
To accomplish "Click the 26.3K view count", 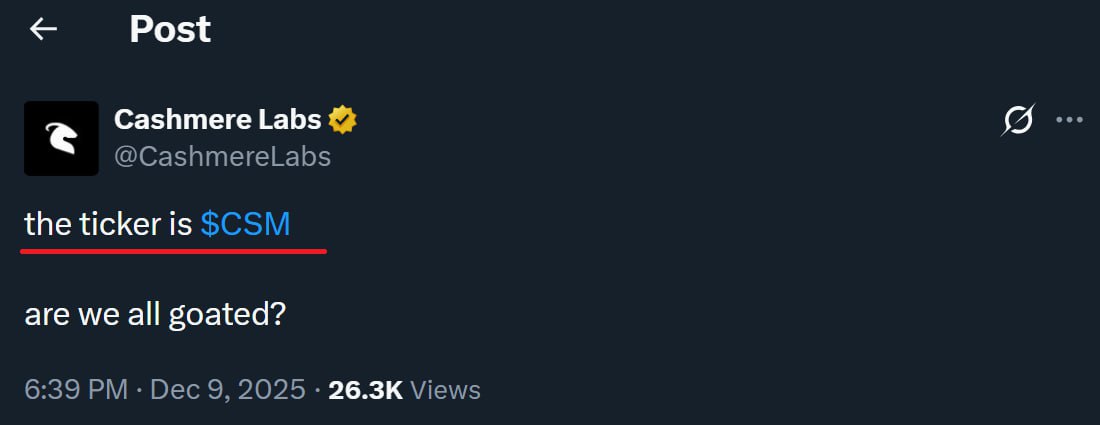I will coord(365,390).
